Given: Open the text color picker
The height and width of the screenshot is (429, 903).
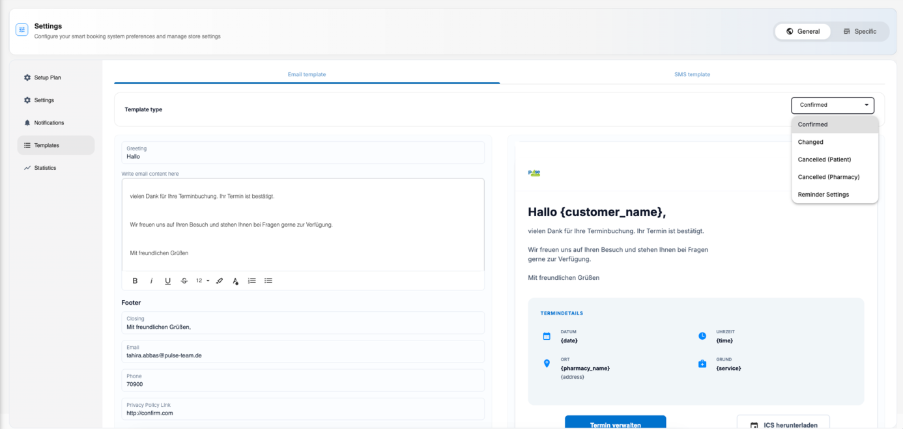Looking at the screenshot, I should 235,281.
